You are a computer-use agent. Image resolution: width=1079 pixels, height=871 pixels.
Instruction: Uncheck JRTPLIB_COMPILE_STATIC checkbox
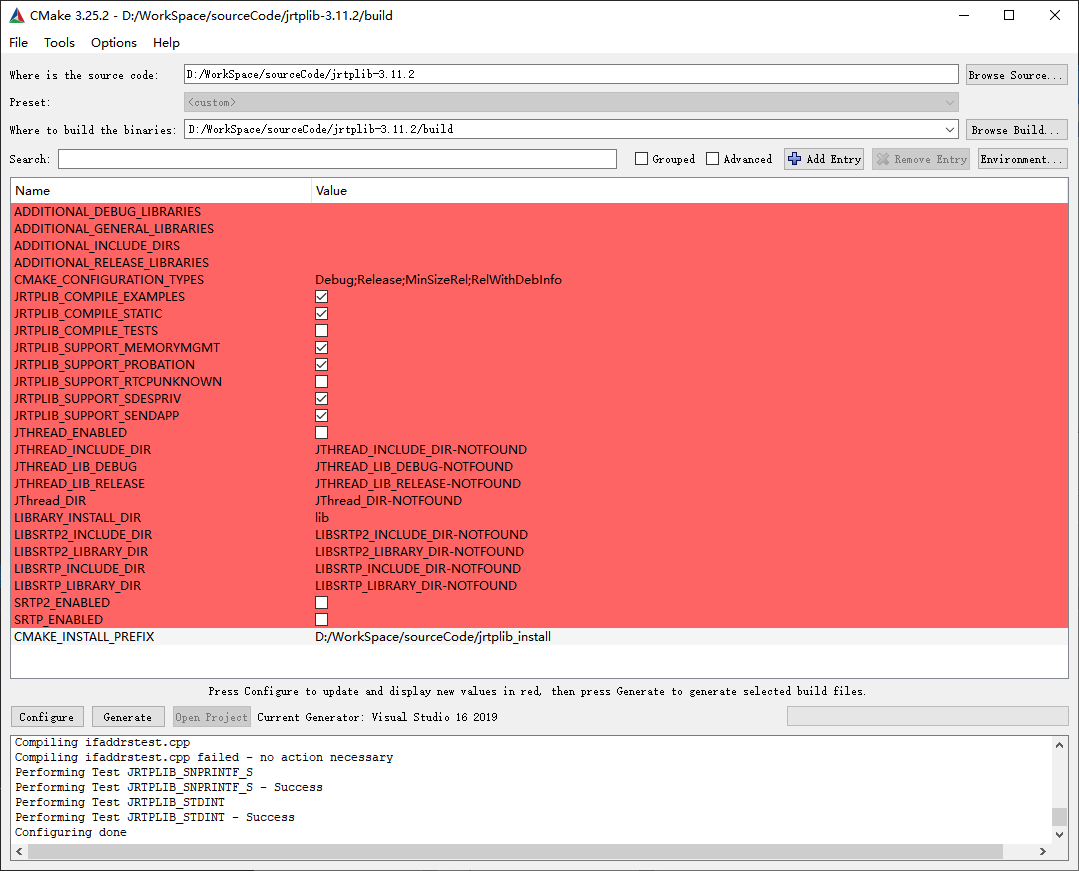pyautogui.click(x=321, y=314)
